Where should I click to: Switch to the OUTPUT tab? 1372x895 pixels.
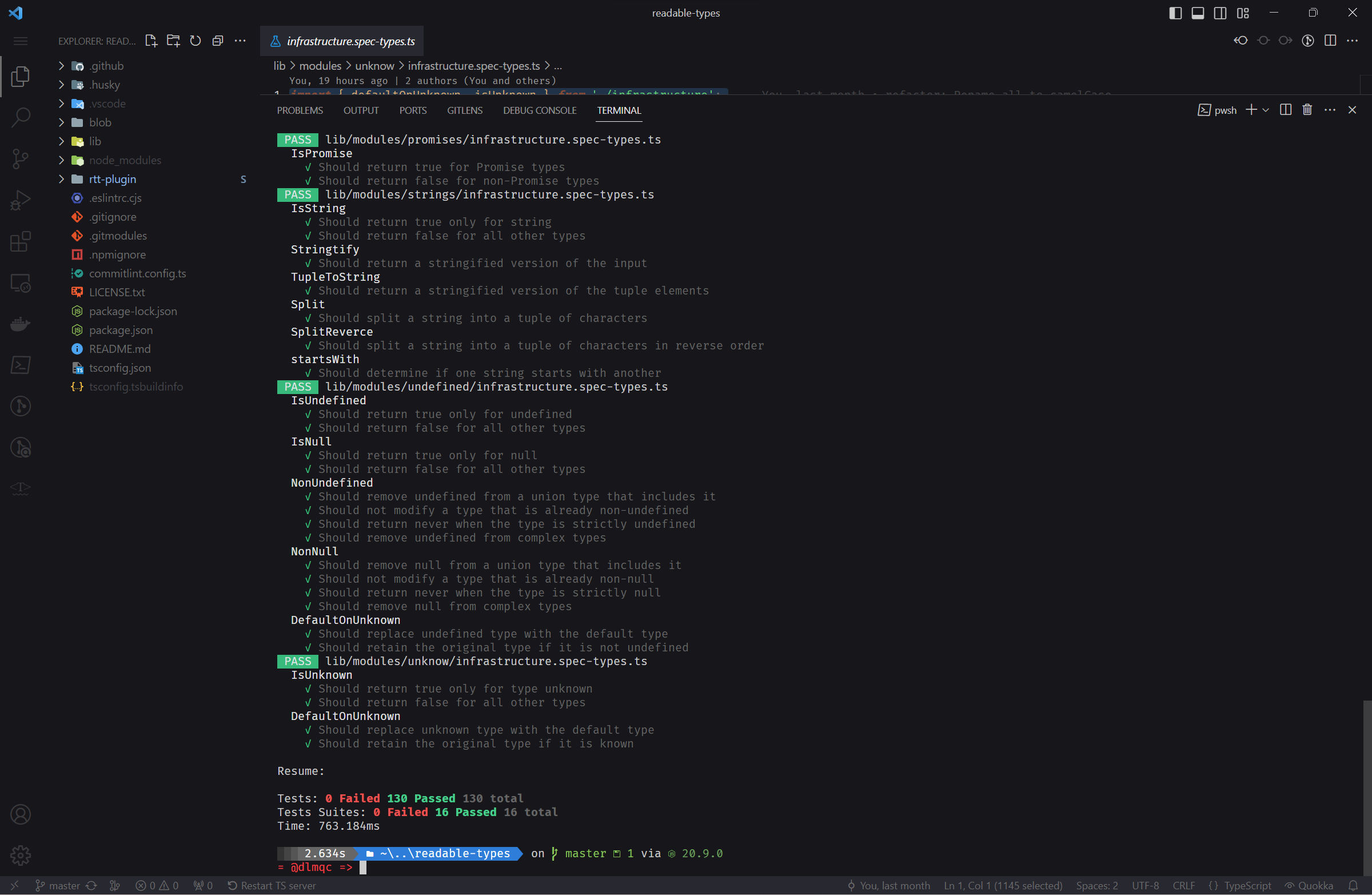tap(361, 110)
